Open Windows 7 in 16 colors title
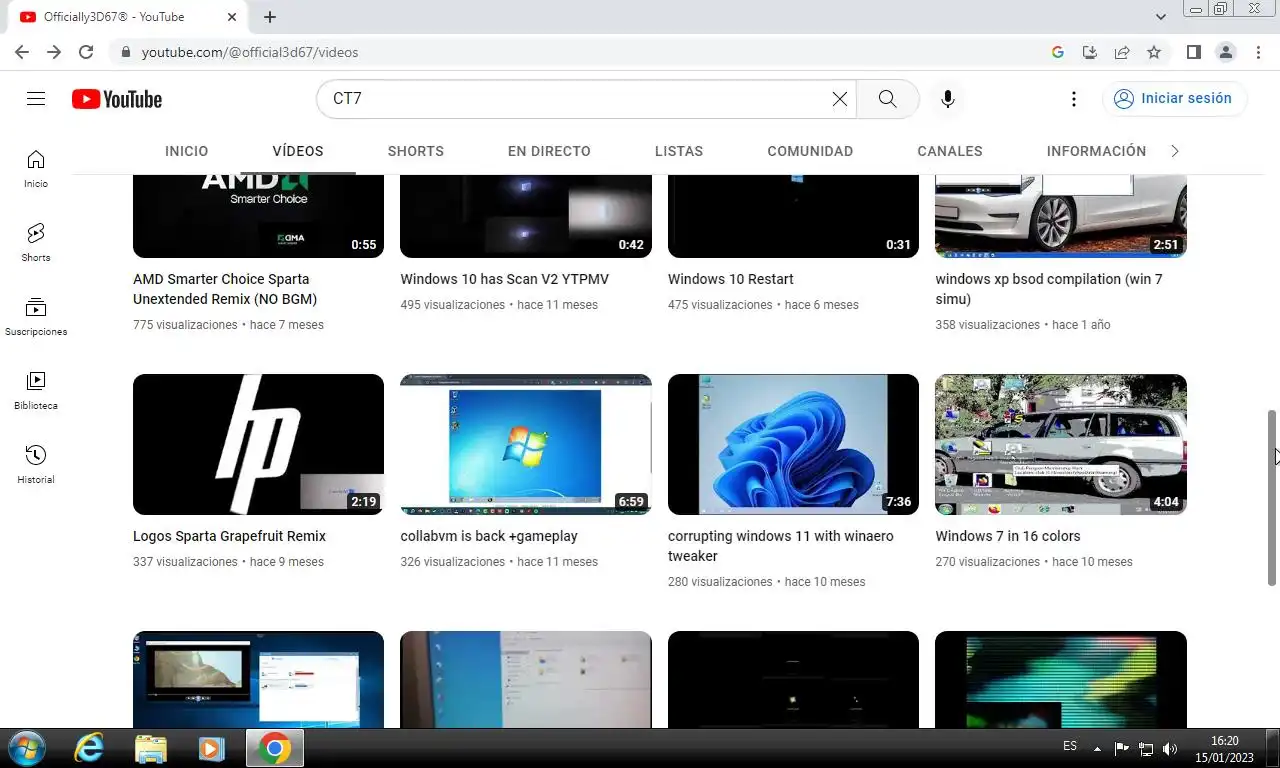The width and height of the screenshot is (1280, 768). pyautogui.click(x=1008, y=536)
